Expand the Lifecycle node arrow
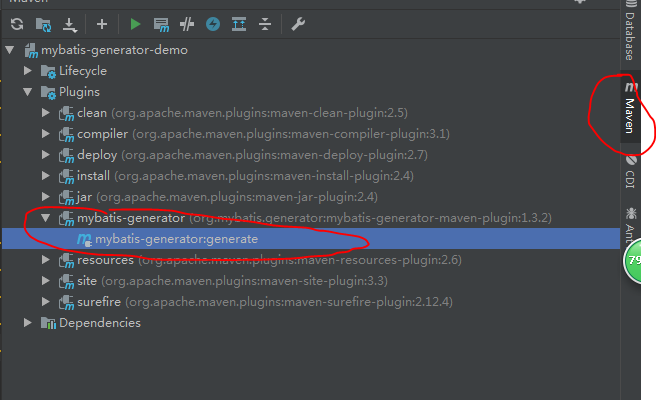 point(28,71)
